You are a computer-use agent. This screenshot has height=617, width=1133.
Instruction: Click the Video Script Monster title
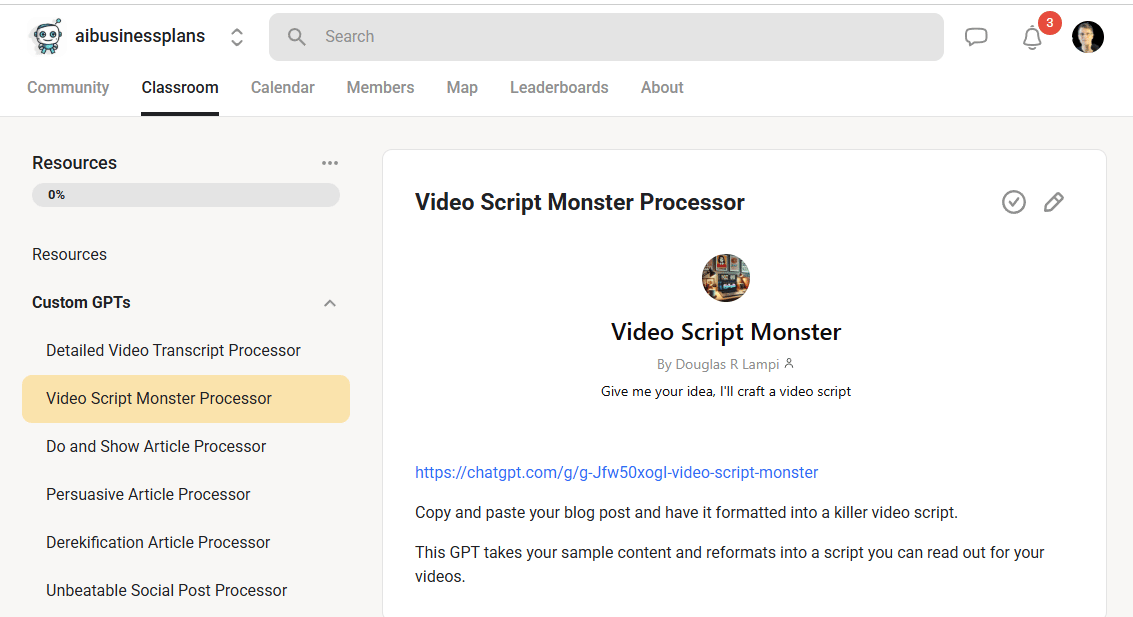(725, 332)
